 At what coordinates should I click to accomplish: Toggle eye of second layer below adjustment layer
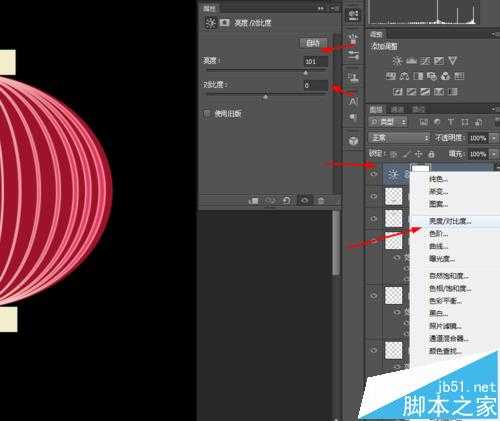(x=374, y=219)
